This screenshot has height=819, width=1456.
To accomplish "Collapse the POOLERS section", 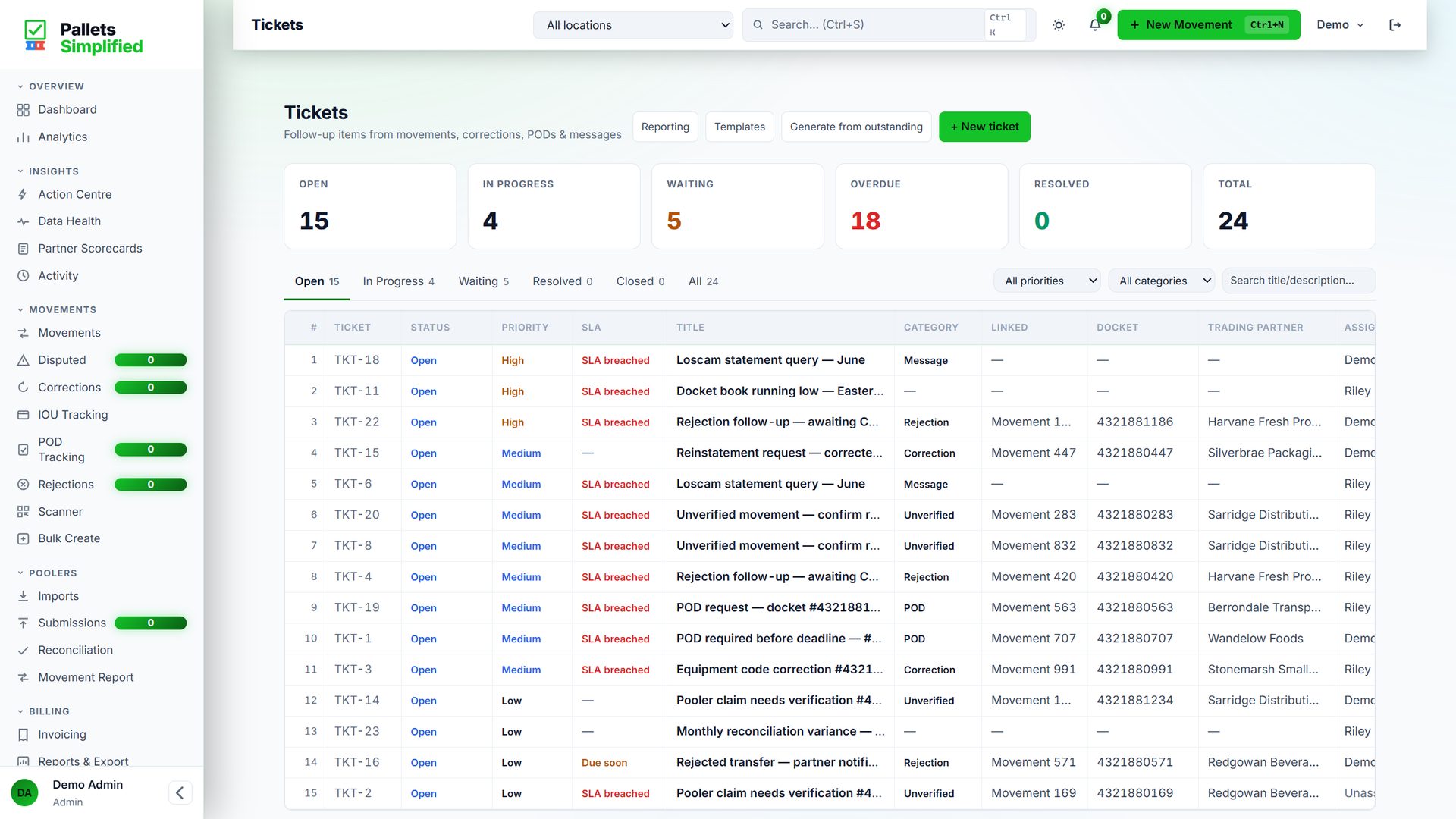I will [47, 573].
